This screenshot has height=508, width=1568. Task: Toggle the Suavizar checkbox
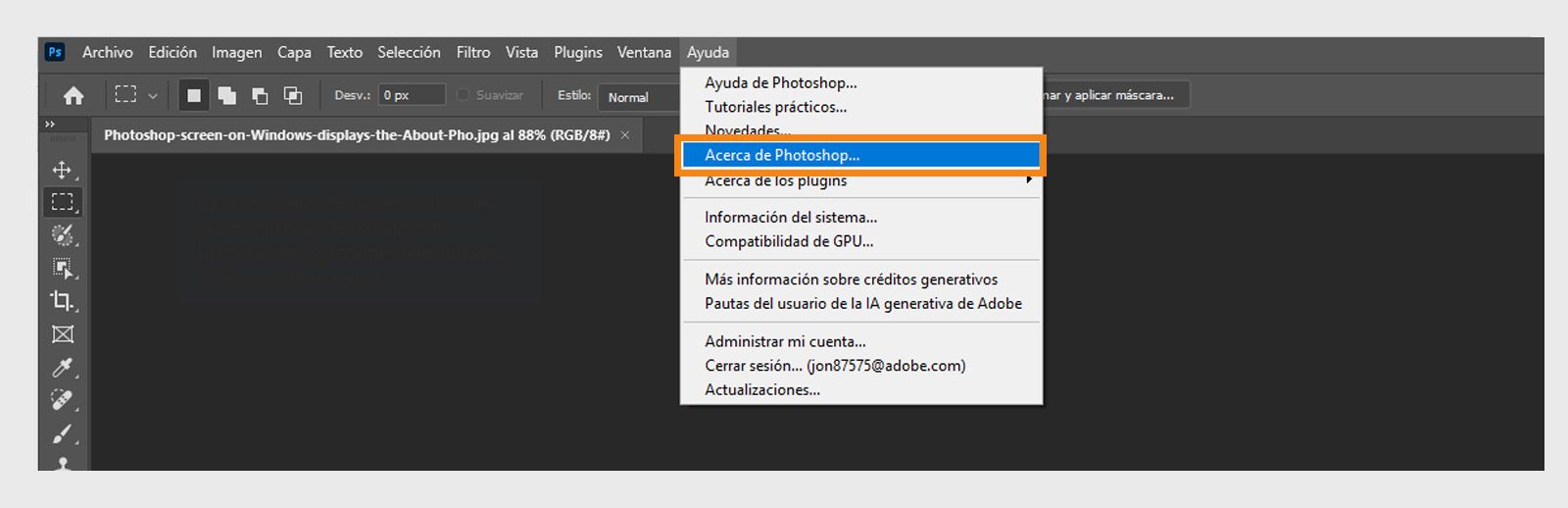(464, 95)
